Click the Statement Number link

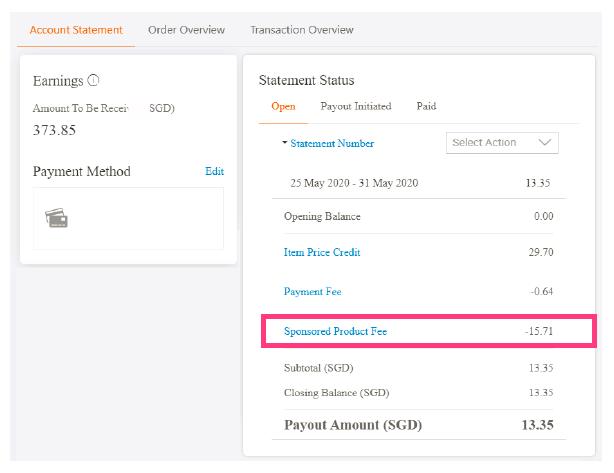point(333,143)
